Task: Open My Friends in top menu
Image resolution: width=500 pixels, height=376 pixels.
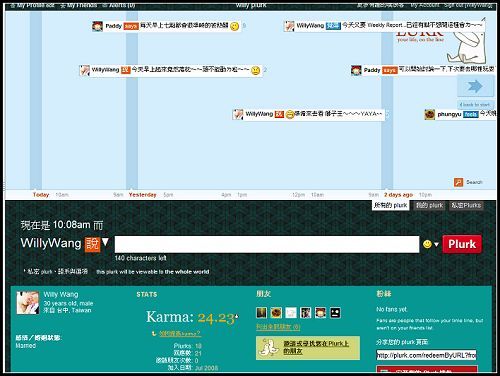Action: [79, 5]
